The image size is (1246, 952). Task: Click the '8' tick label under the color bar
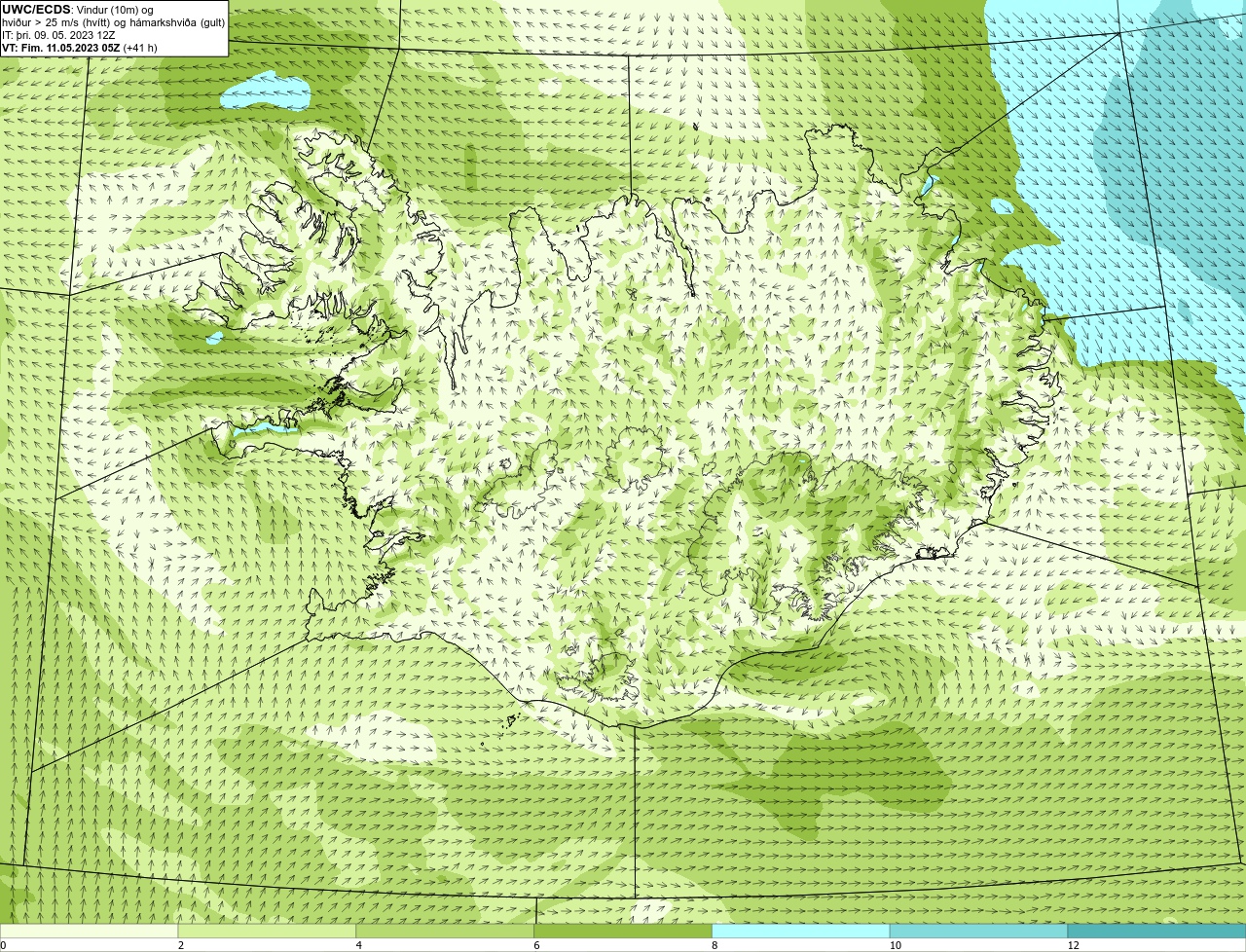[715, 945]
